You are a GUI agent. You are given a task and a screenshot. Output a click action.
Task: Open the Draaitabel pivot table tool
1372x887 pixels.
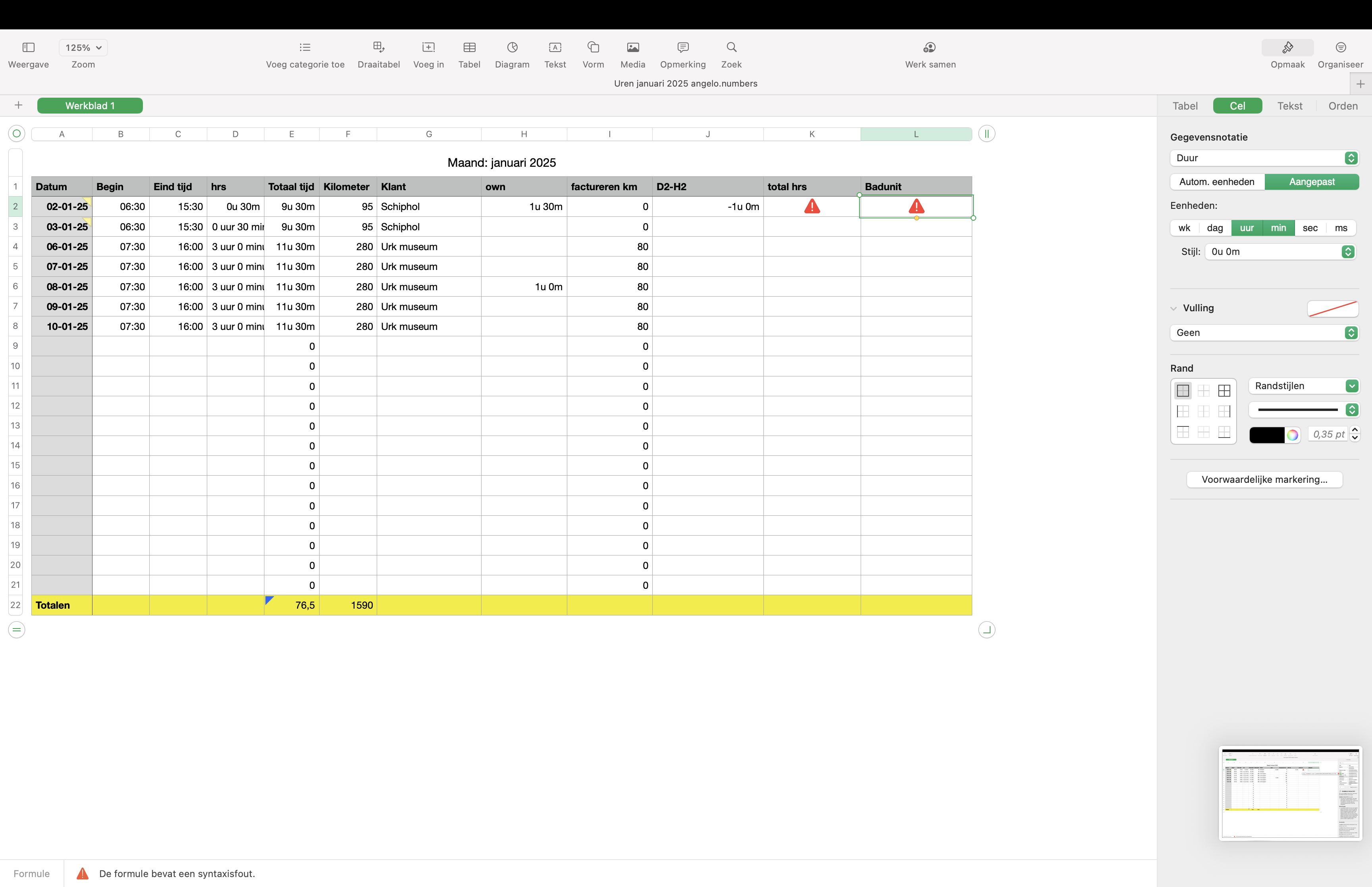[378, 47]
